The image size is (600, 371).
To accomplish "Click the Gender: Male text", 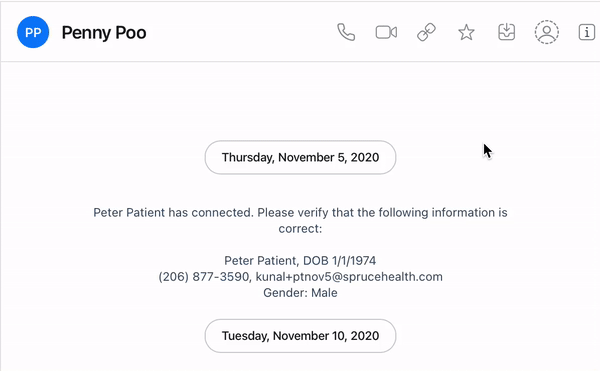I will tap(300, 293).
